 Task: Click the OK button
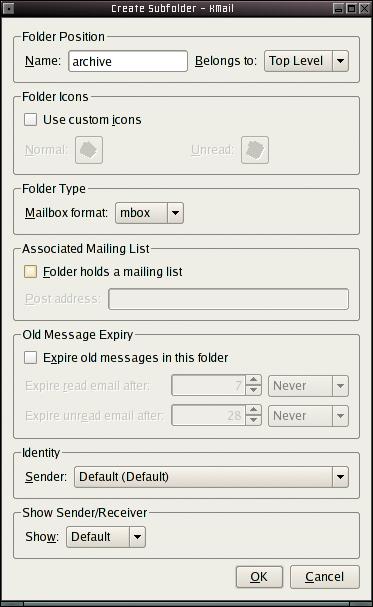[259, 577]
